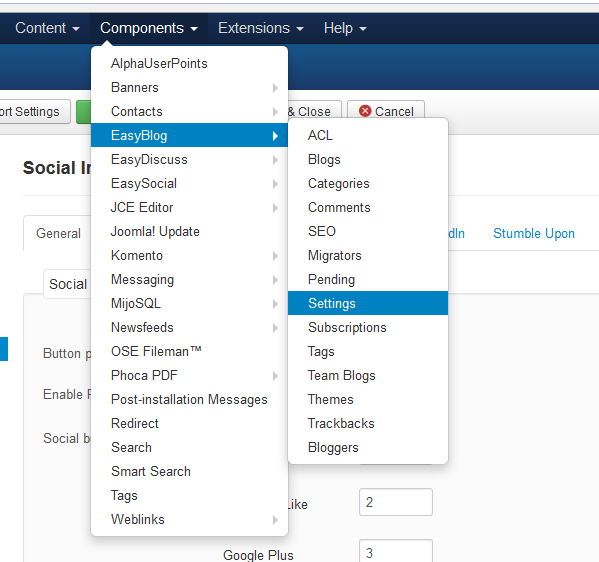The height and width of the screenshot is (562, 599).
Task: Open Trackbacks in EasyBlog submenu
Action: (368, 424)
